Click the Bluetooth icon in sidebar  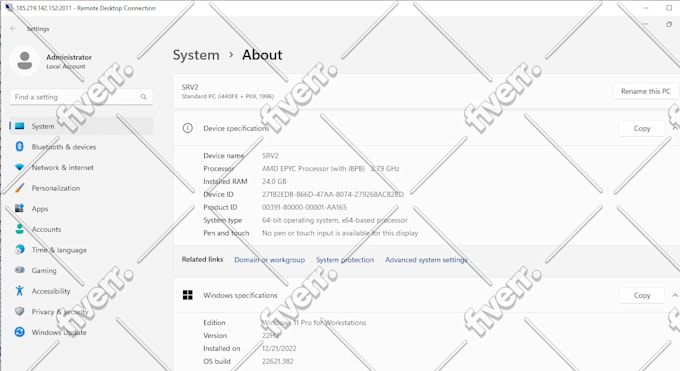20,147
